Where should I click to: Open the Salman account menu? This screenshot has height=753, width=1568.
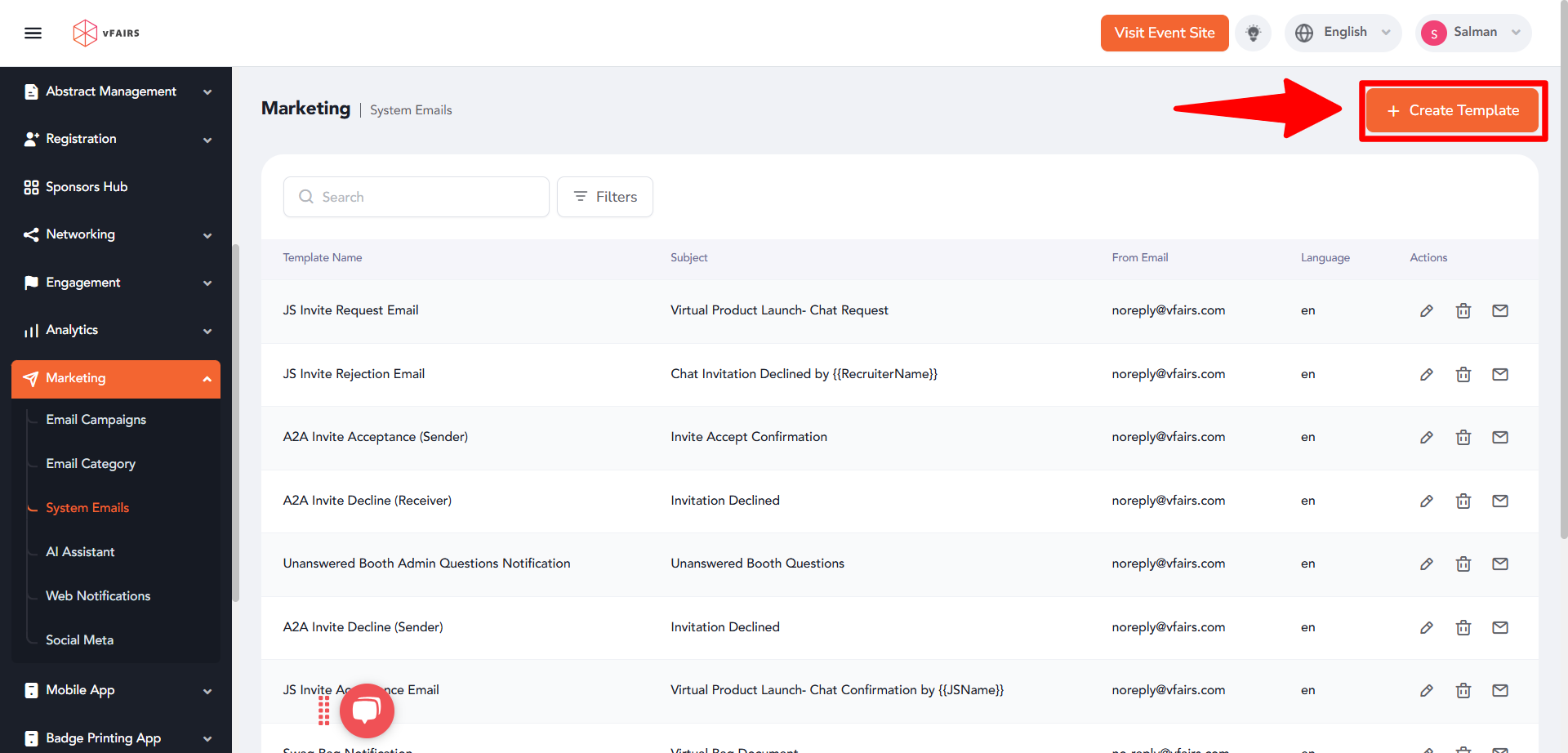[x=1472, y=33]
